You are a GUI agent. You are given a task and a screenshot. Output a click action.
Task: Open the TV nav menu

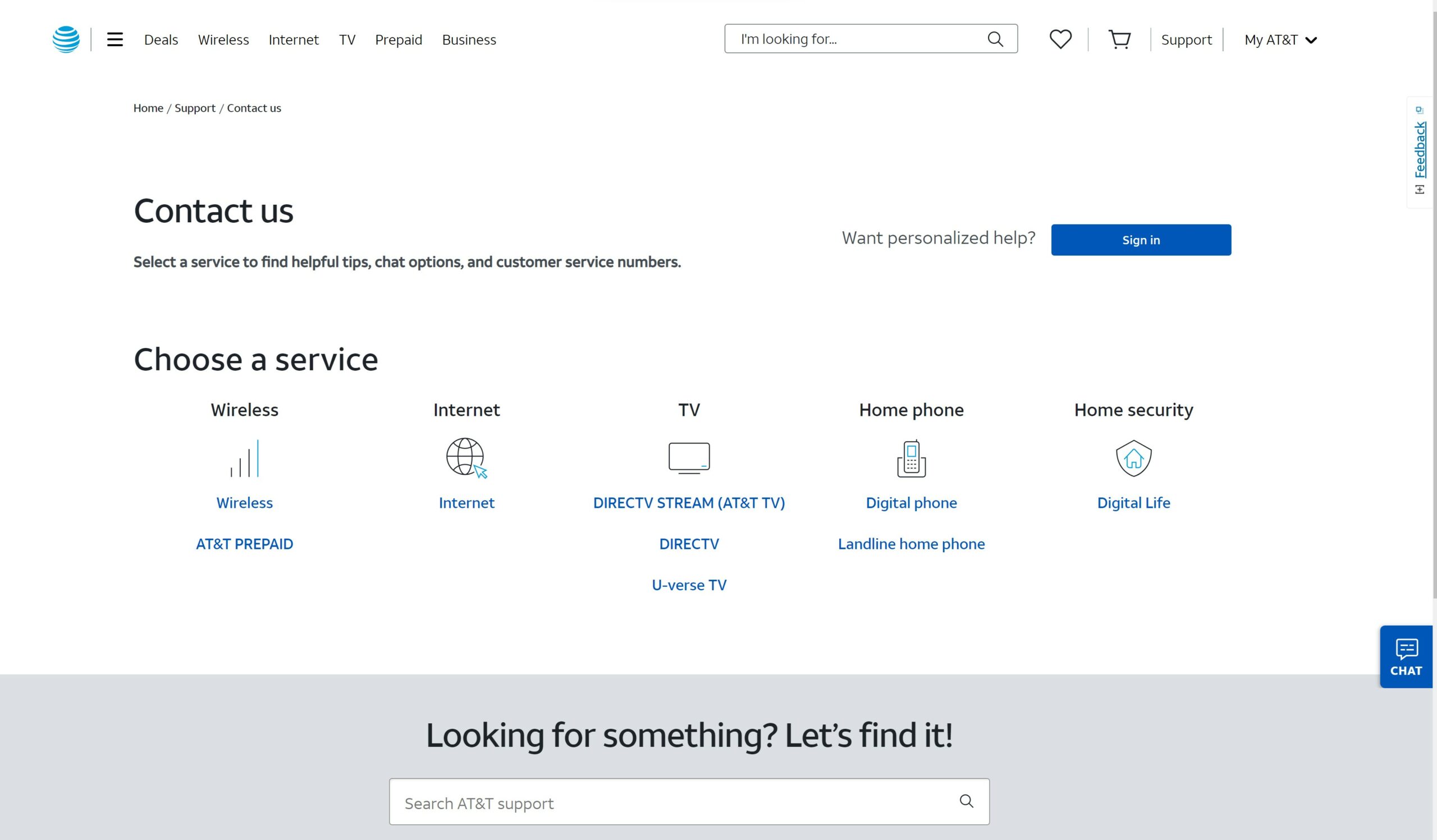[347, 40]
